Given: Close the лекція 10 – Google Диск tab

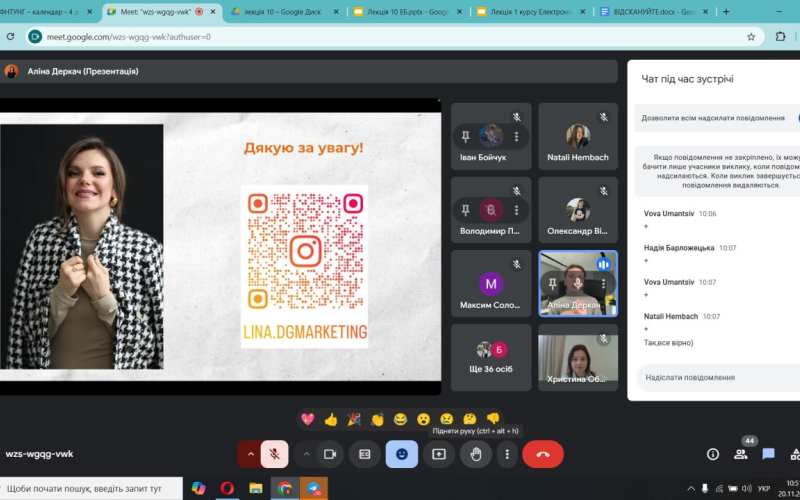Looking at the screenshot, I should 336,12.
